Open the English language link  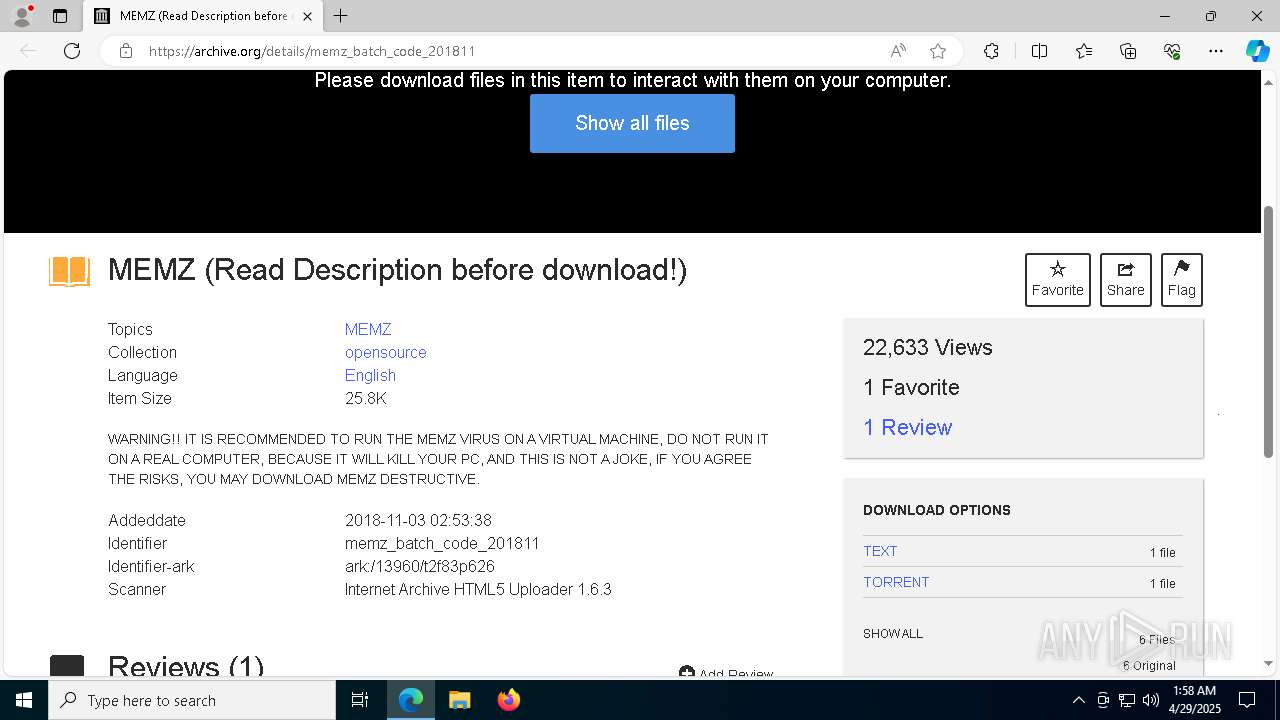[x=370, y=375]
